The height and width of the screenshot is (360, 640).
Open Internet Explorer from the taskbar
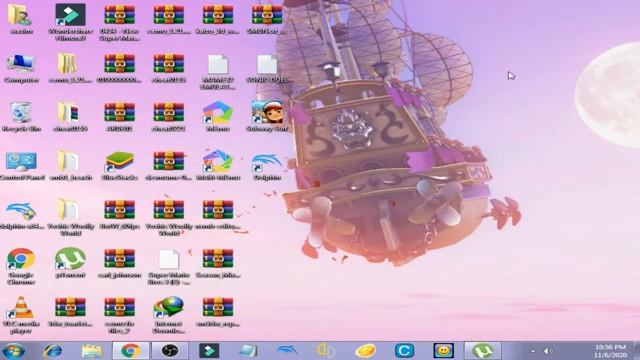pos(53,351)
